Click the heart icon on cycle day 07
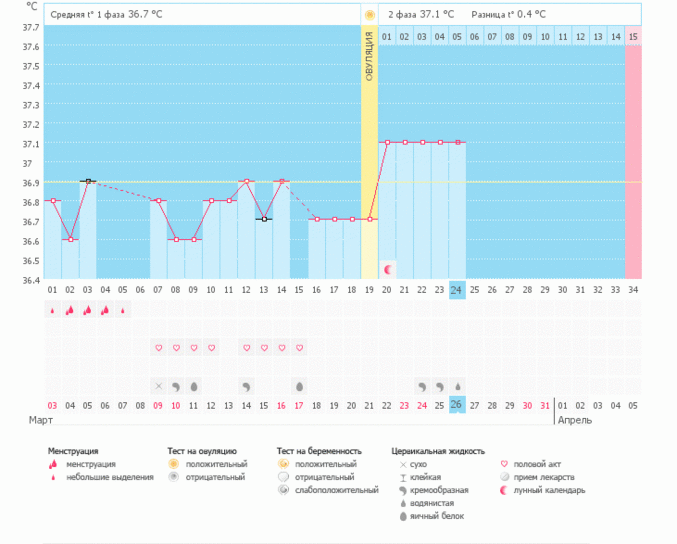Viewport: 677px width, 544px height. pyautogui.click(x=158, y=348)
